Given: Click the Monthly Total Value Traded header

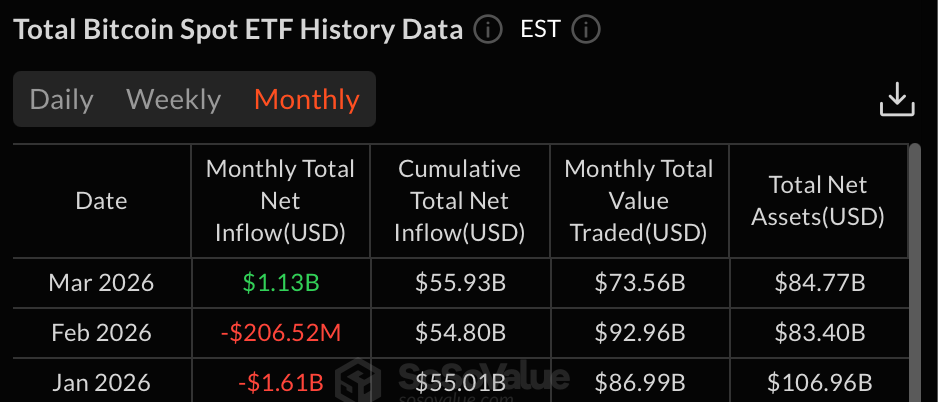Looking at the screenshot, I should pos(639,201).
